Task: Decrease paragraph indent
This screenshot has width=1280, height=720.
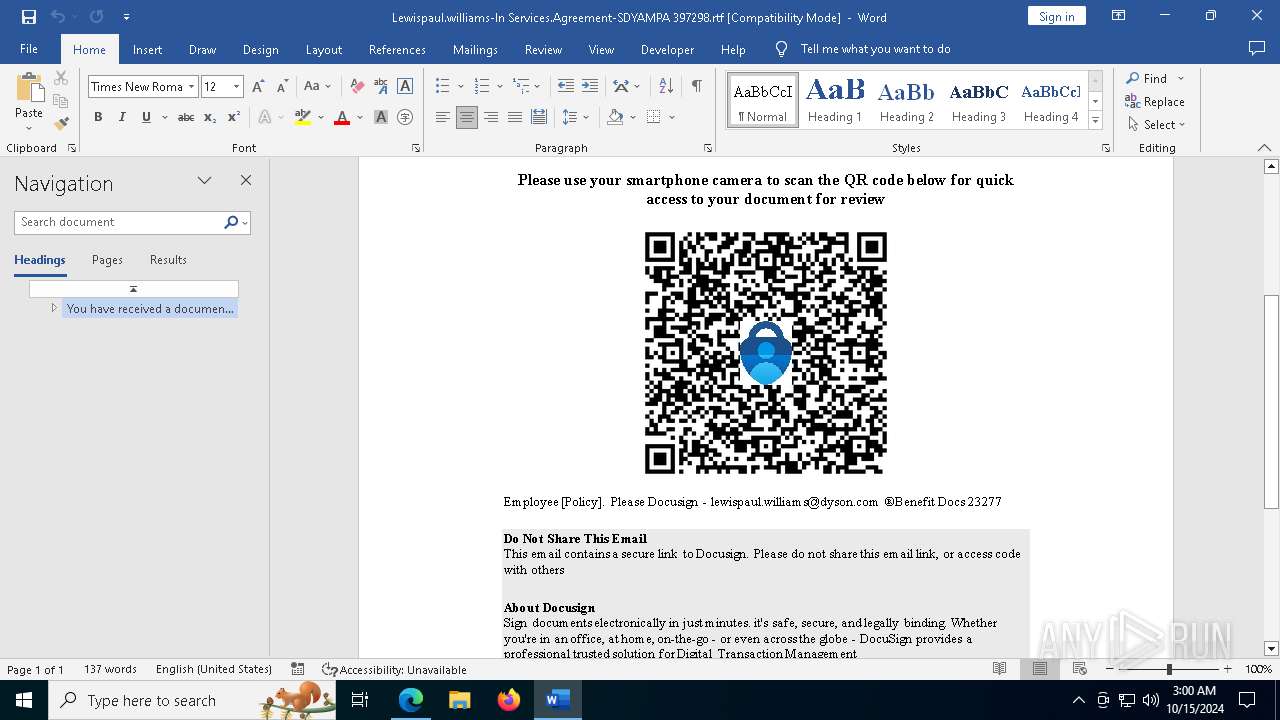Action: (566, 86)
